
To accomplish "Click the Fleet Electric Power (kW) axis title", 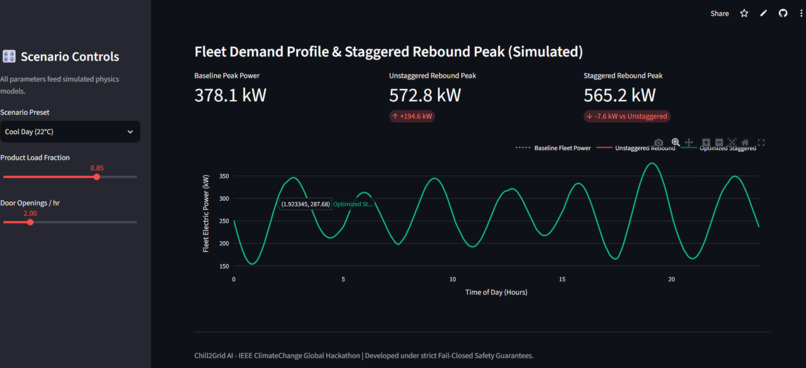I will pos(206,213).
